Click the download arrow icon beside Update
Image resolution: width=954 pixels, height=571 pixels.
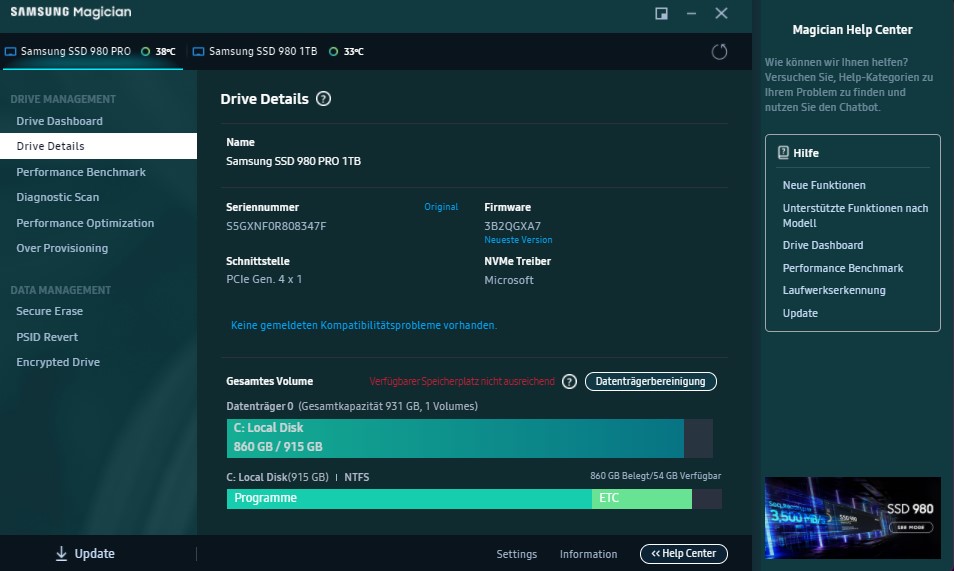click(x=61, y=554)
